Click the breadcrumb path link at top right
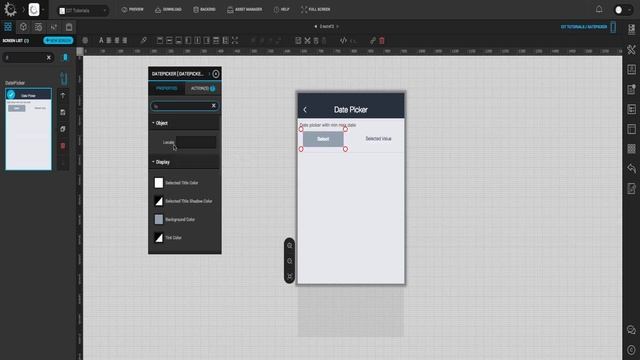 pos(584,27)
